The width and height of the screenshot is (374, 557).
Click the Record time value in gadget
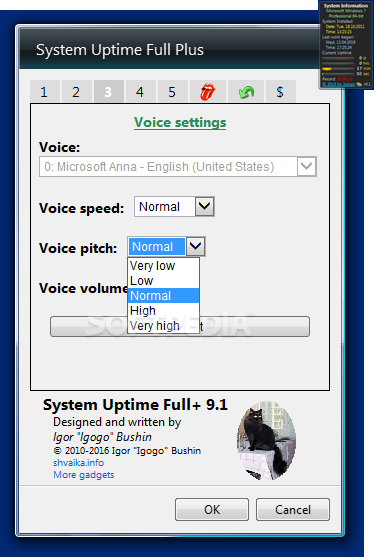pos(345,79)
